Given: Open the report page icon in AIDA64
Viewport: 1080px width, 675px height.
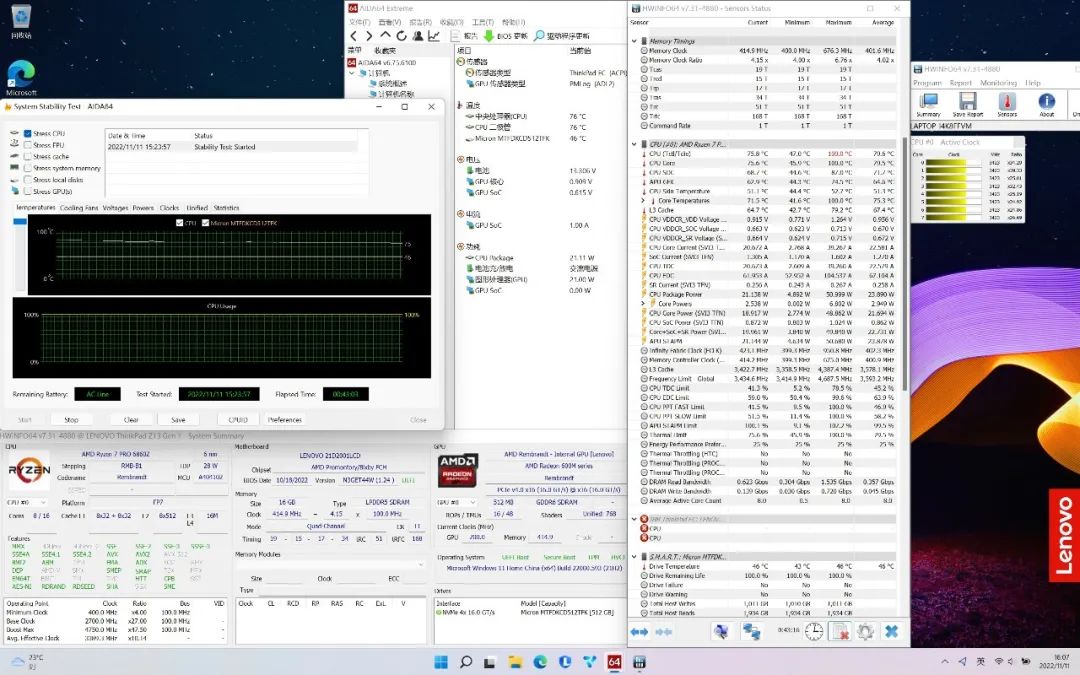Looking at the screenshot, I should [455, 36].
